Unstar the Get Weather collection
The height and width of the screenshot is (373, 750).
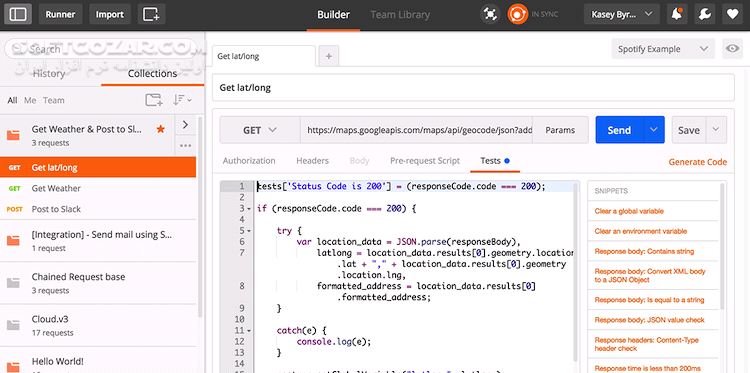[161, 129]
